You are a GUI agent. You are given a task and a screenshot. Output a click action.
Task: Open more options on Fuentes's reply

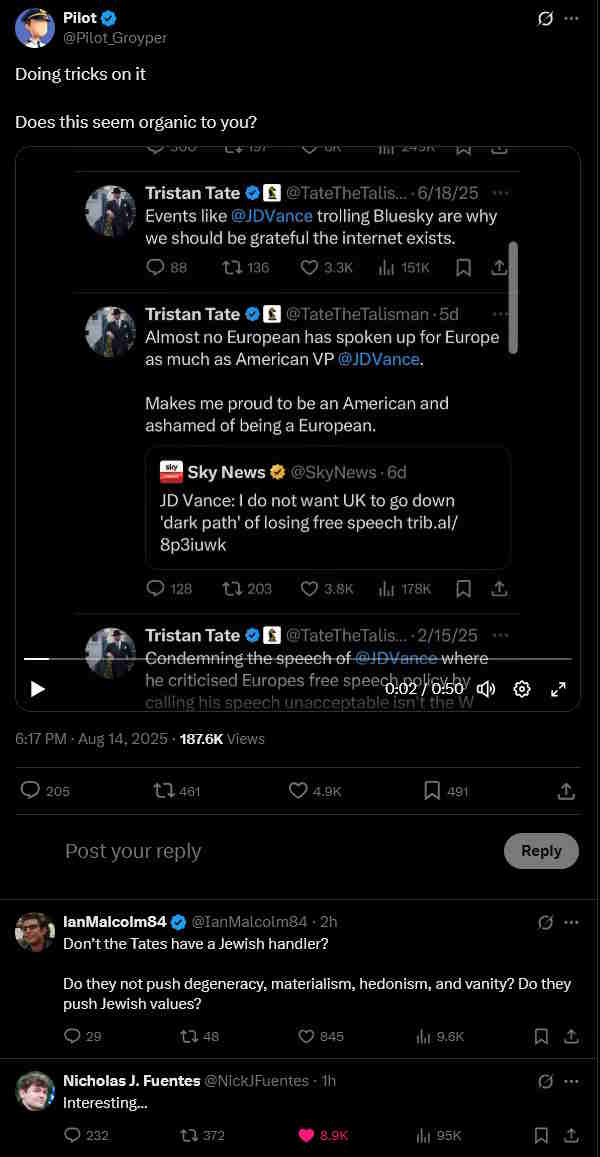(571, 1081)
